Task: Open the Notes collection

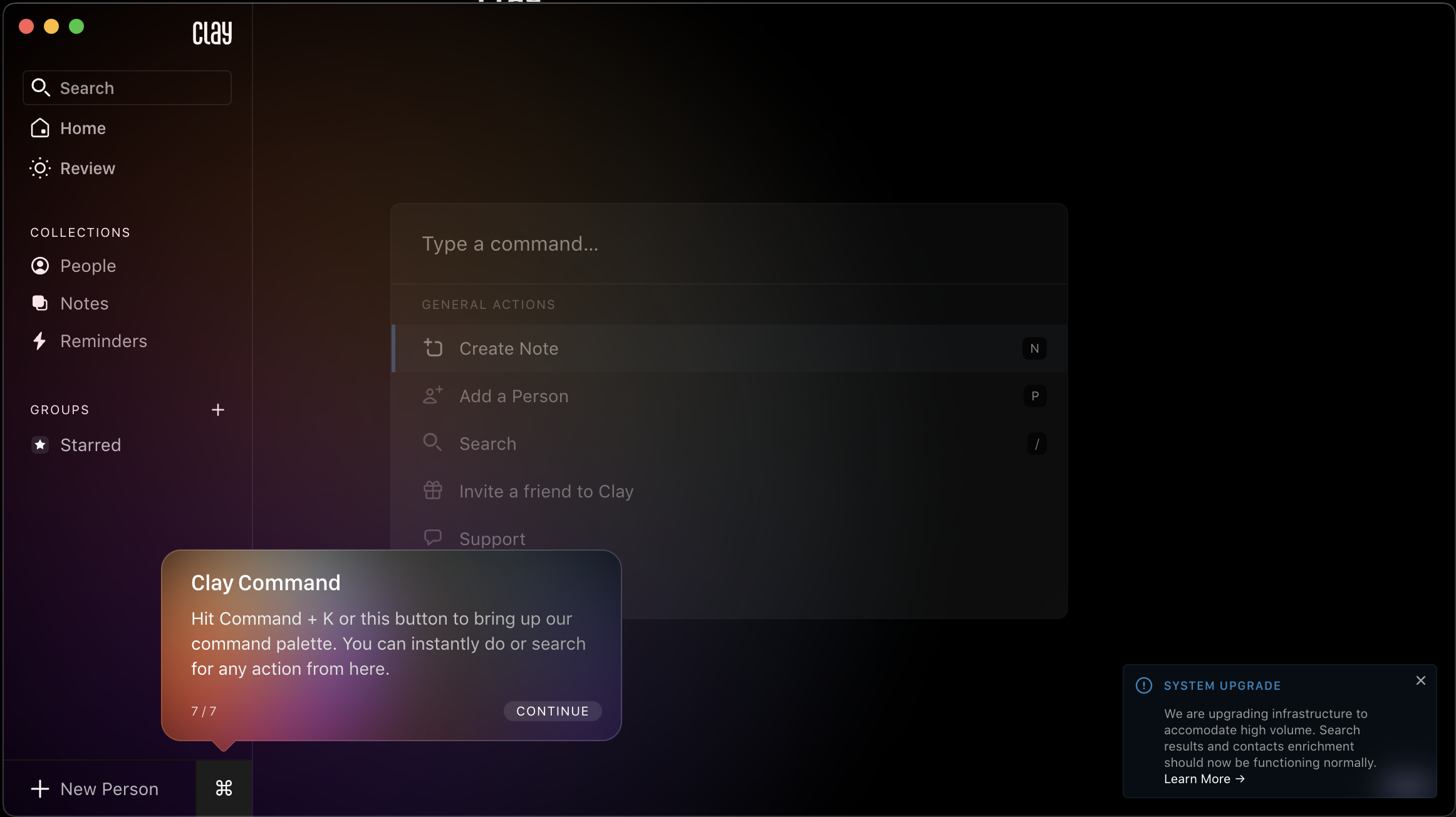Action: 84,304
